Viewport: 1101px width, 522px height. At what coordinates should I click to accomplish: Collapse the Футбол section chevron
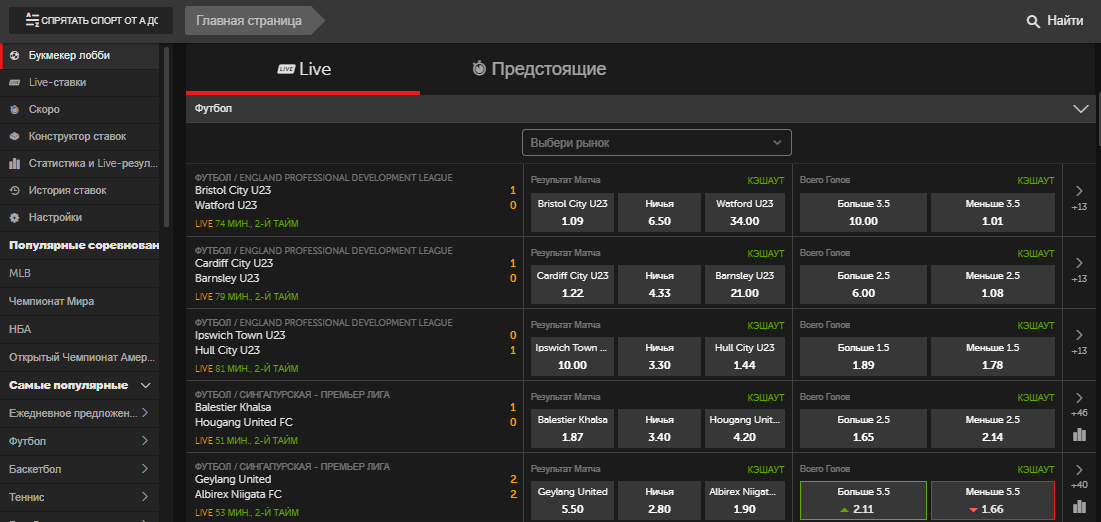point(1080,109)
